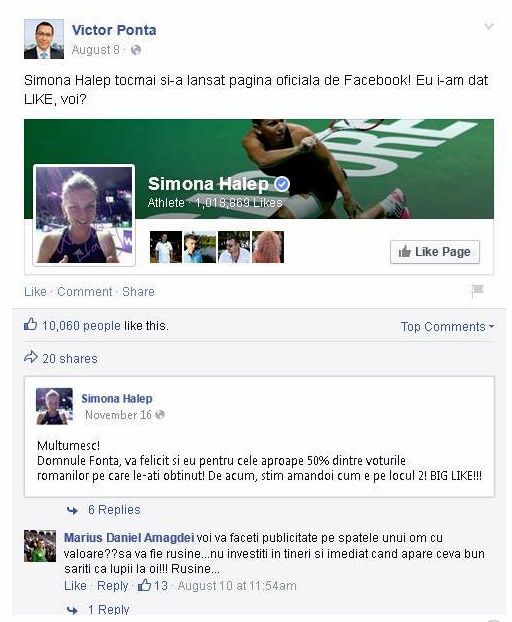Click the globe privacy icon beside August 8
This screenshot has height=622, width=512.
136,50
